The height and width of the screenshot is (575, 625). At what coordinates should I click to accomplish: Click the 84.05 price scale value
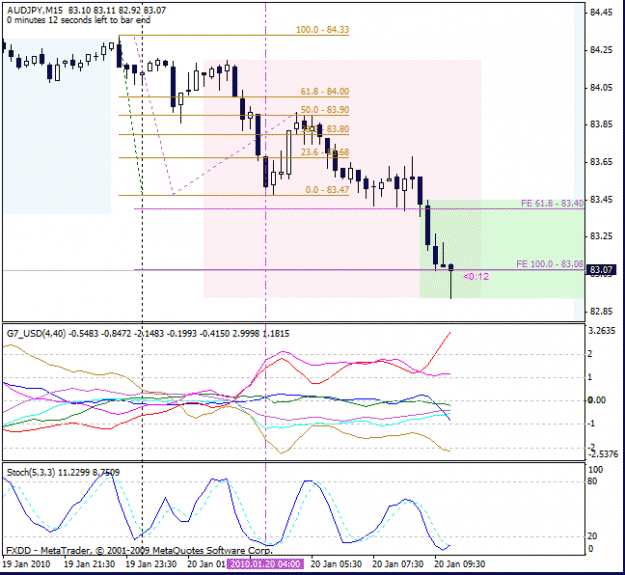click(x=601, y=88)
